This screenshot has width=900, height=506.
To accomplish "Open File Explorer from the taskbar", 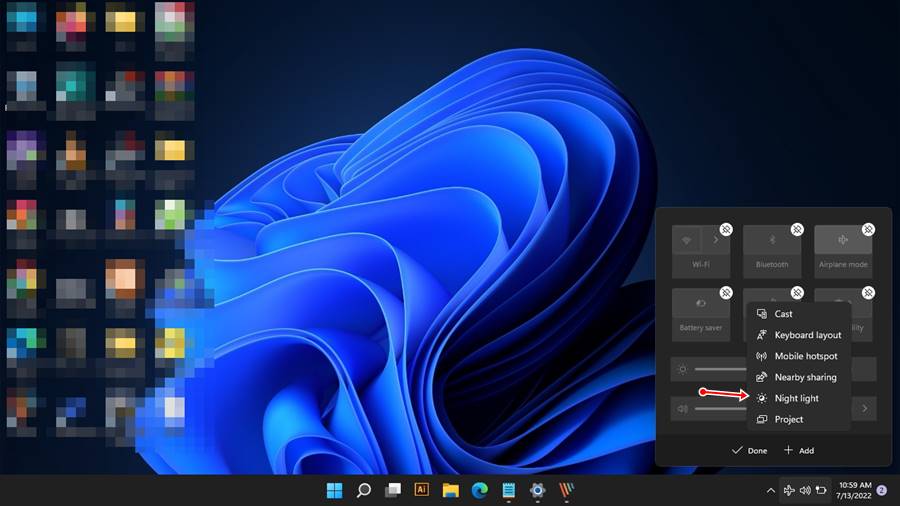I will [451, 491].
